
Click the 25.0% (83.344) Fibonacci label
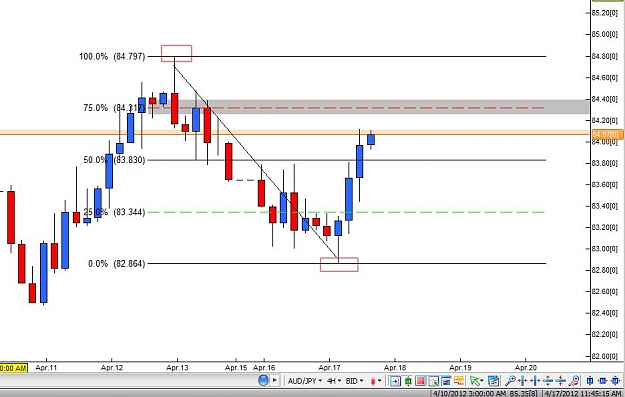[114, 212]
